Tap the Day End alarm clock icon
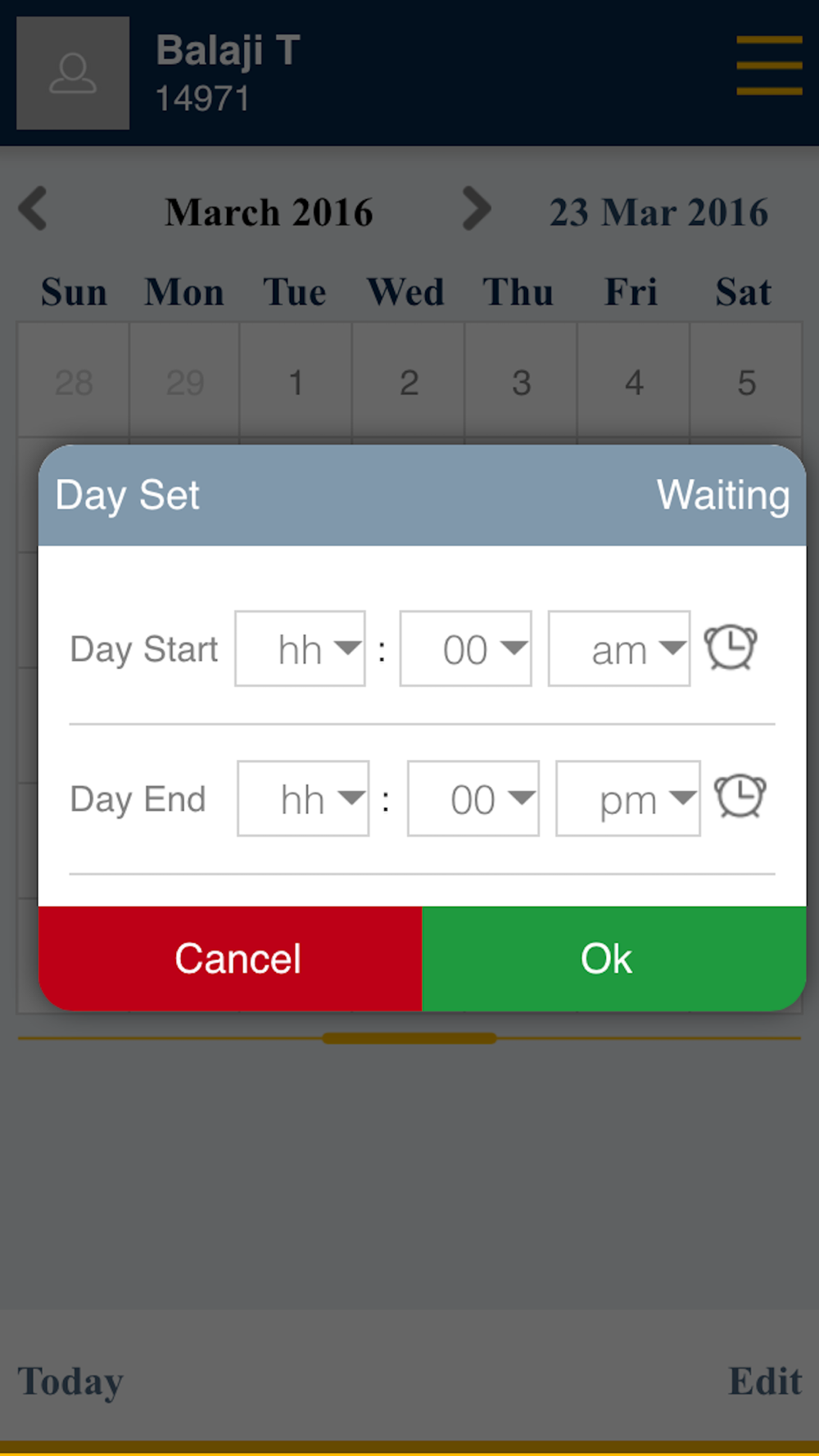 pos(740,797)
